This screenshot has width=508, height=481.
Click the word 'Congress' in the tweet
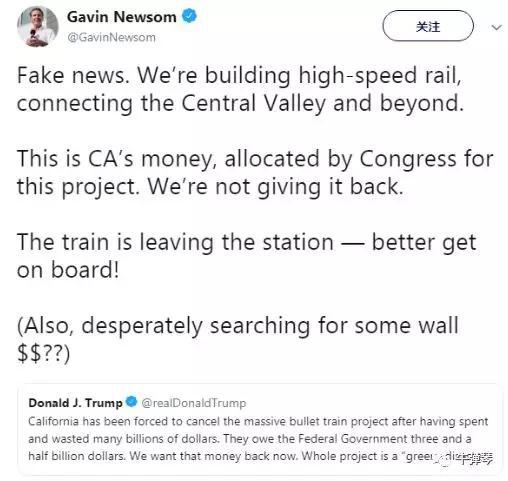point(408,160)
